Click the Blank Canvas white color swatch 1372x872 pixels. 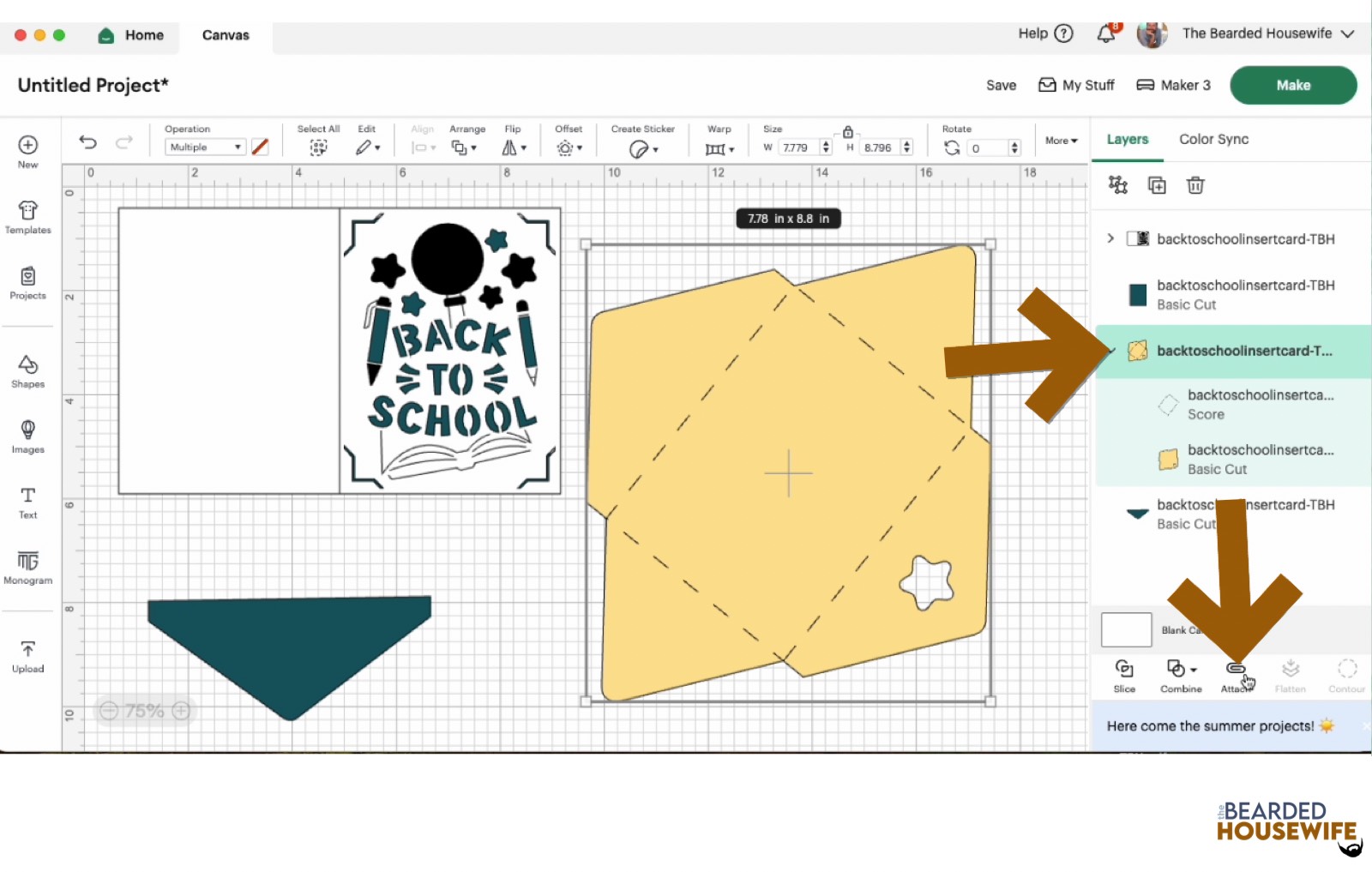[x=1125, y=629]
